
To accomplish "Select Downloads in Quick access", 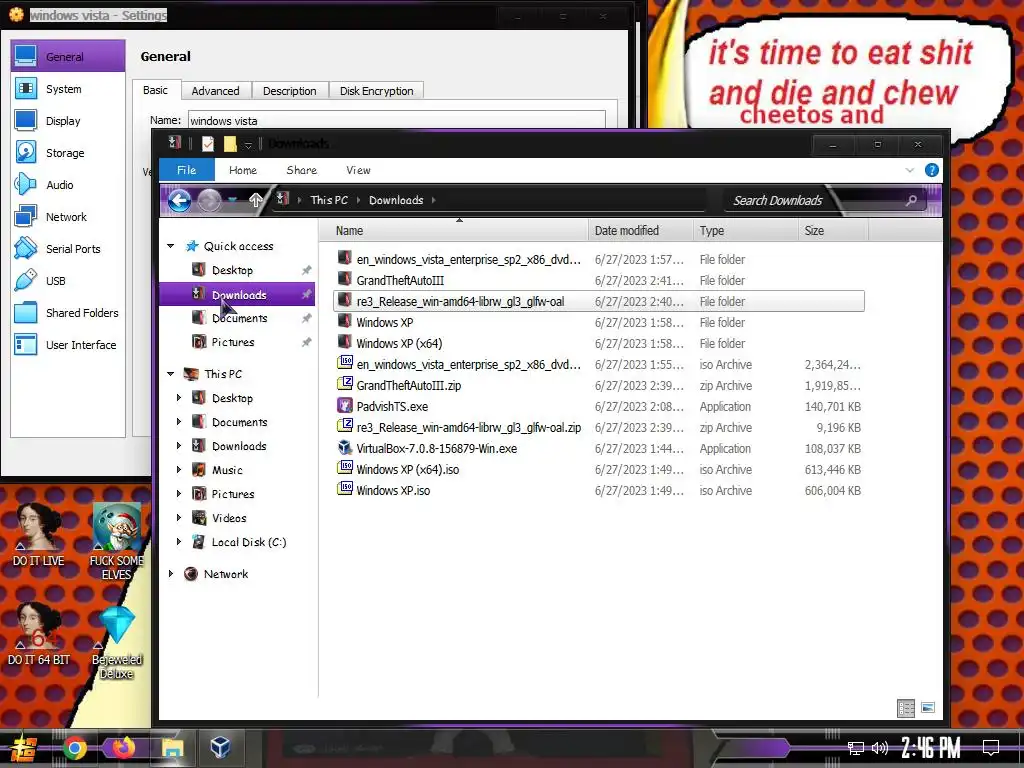I will (237, 295).
